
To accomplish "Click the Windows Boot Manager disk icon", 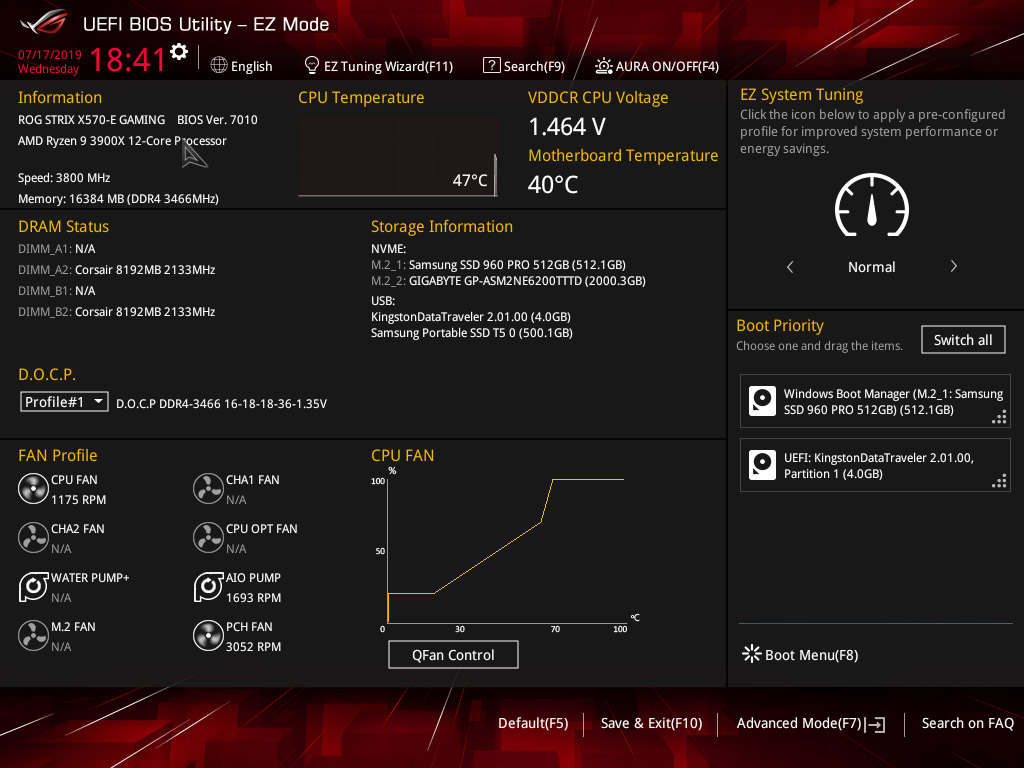I will pos(762,401).
